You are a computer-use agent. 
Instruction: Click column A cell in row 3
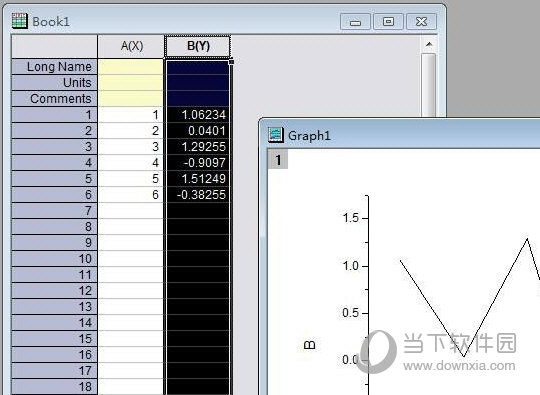point(131,147)
